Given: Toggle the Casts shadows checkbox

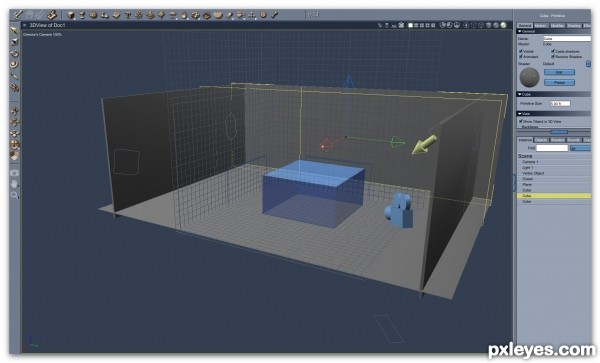Looking at the screenshot, I should 553,51.
